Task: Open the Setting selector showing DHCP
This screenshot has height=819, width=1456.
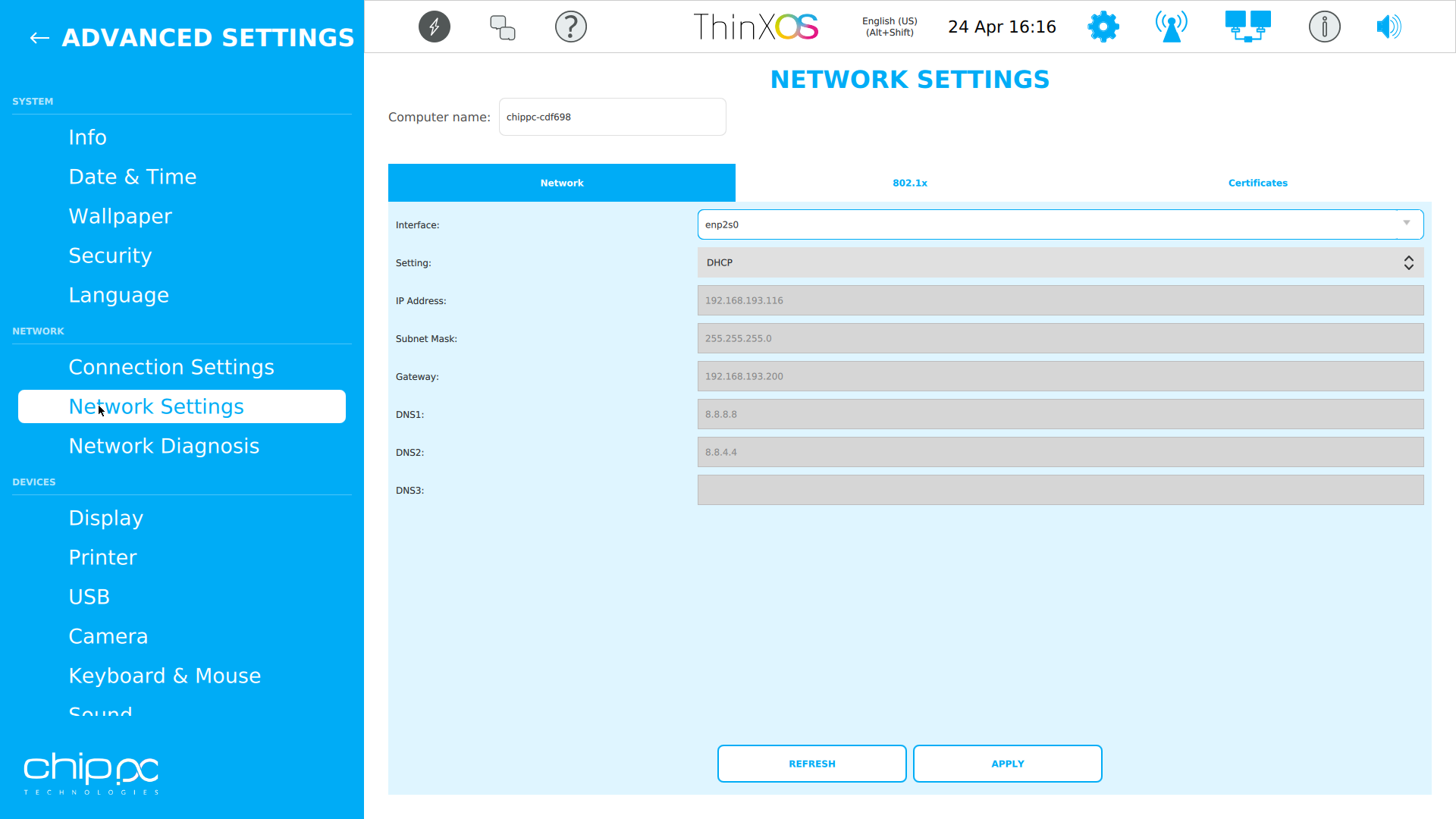Action: click(x=1060, y=262)
